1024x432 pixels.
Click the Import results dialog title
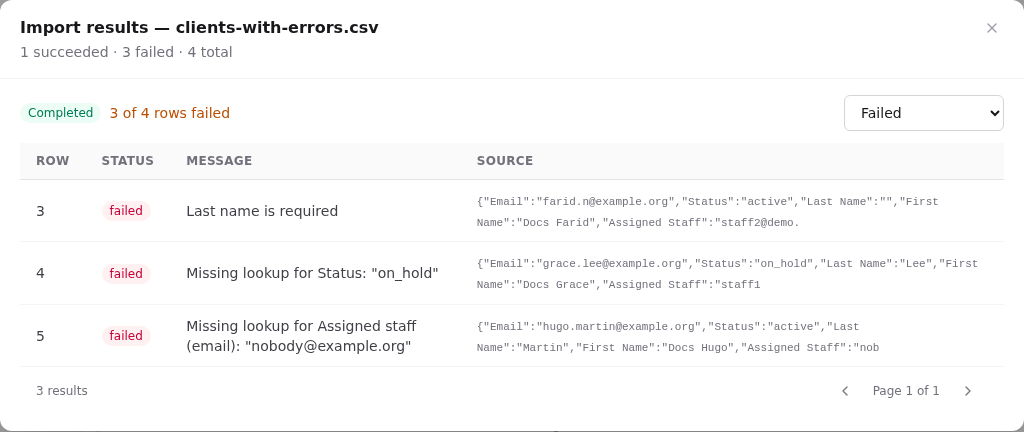pos(199,27)
